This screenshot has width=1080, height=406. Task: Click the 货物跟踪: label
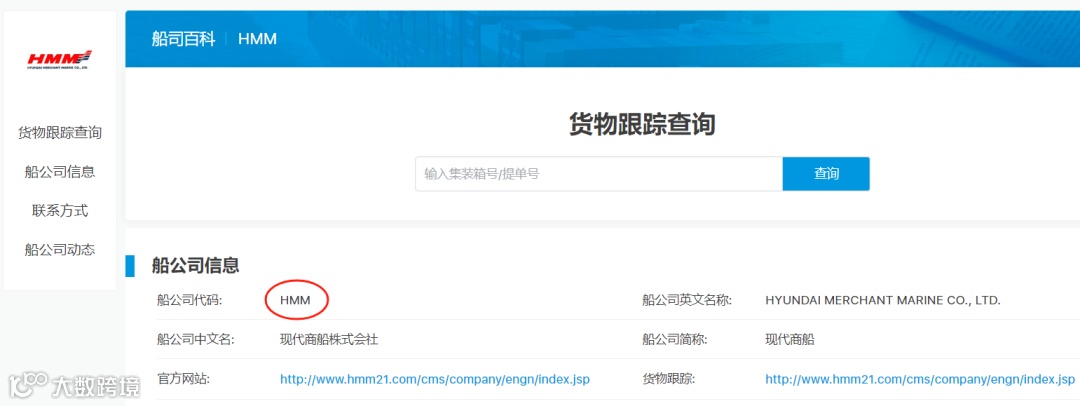point(668,379)
